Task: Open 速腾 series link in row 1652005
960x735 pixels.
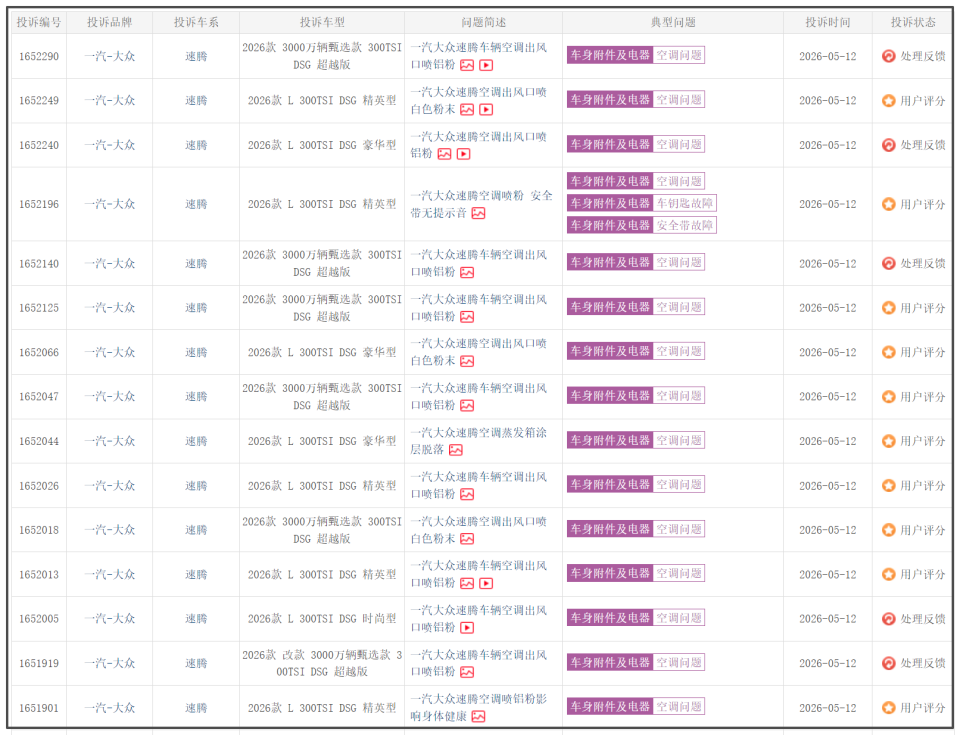Action: click(196, 619)
